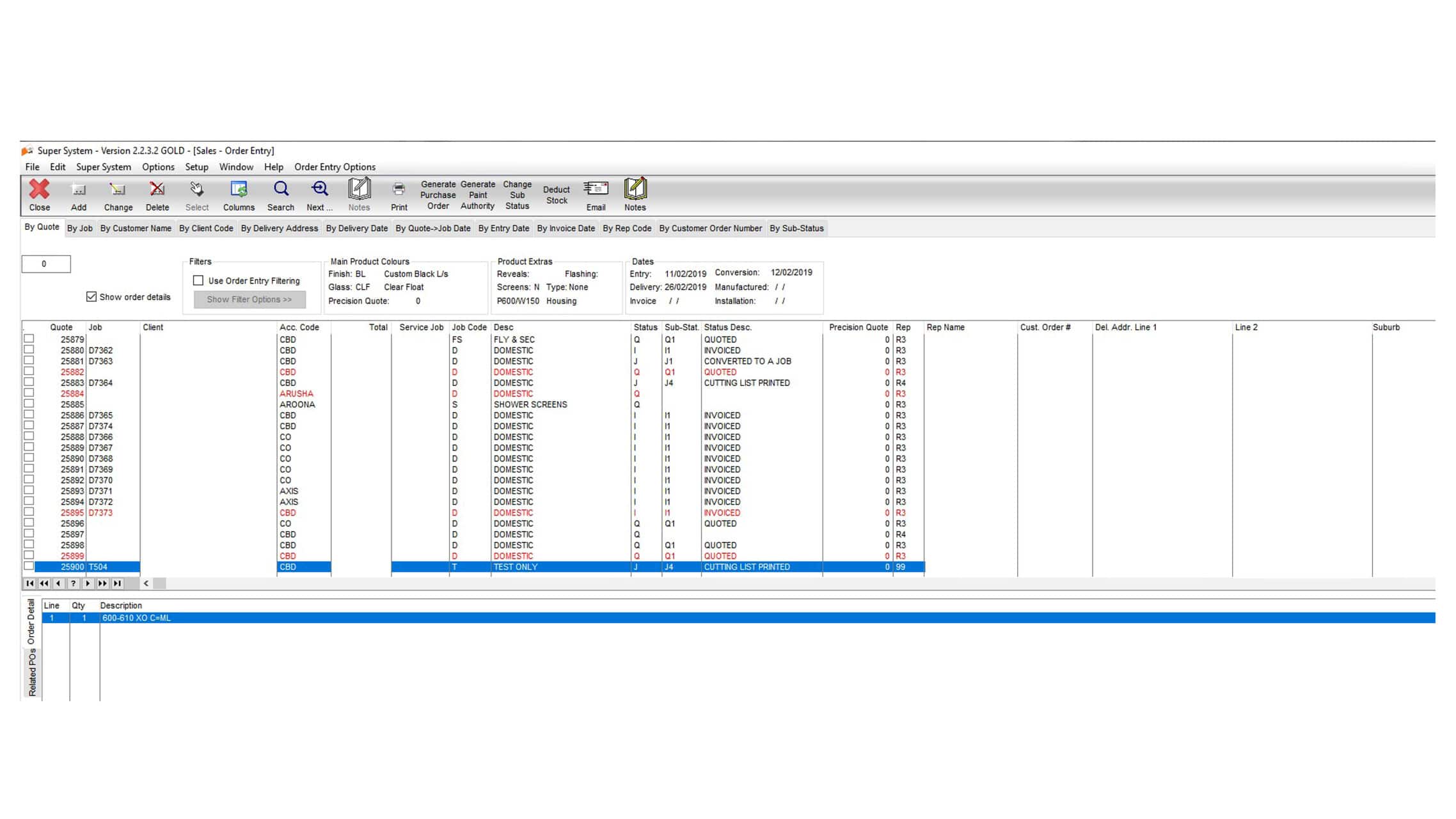Switch to By Customer Name tab
Viewport: 1456px width, 819px height.
[x=136, y=228]
